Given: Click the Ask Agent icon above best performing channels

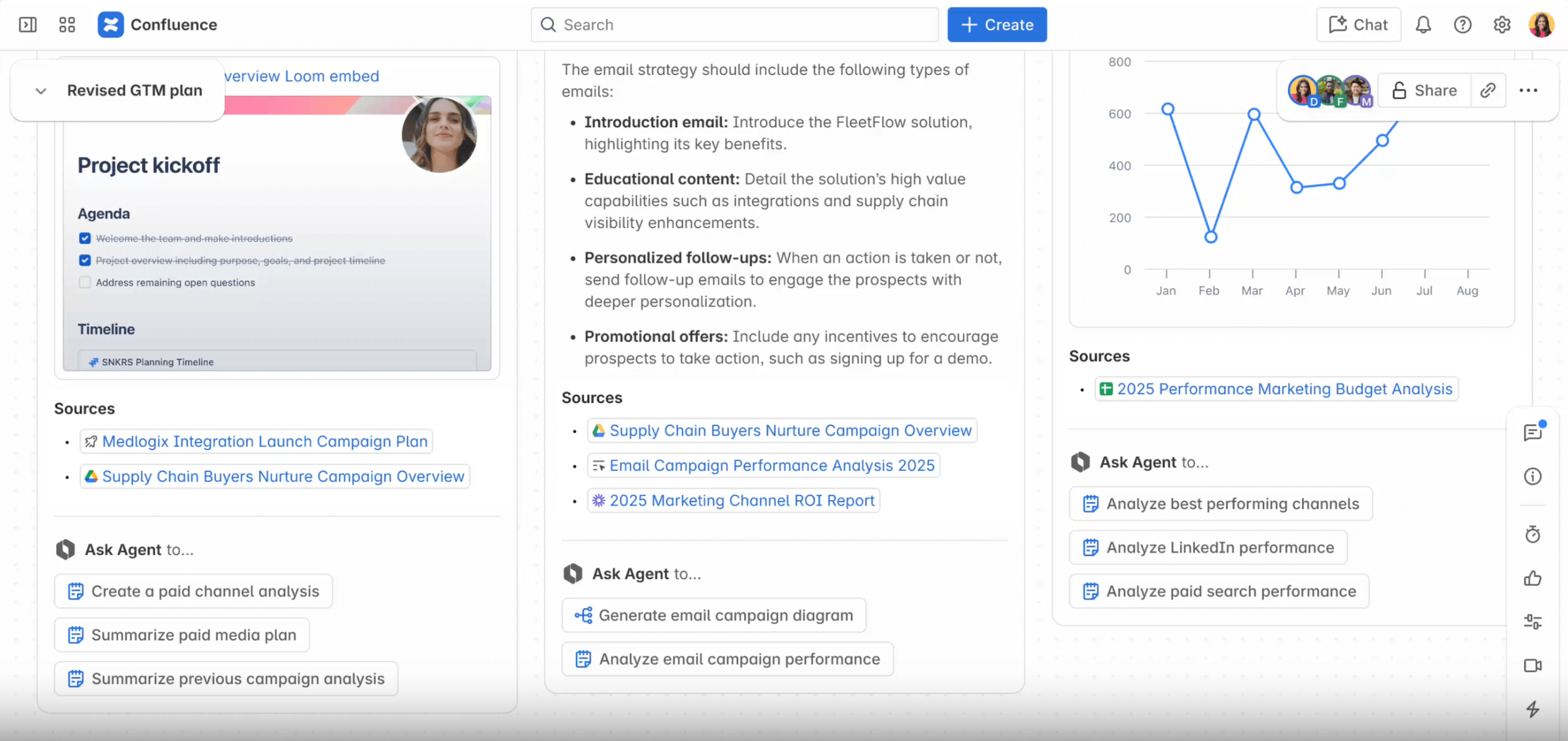Looking at the screenshot, I should (1080, 462).
